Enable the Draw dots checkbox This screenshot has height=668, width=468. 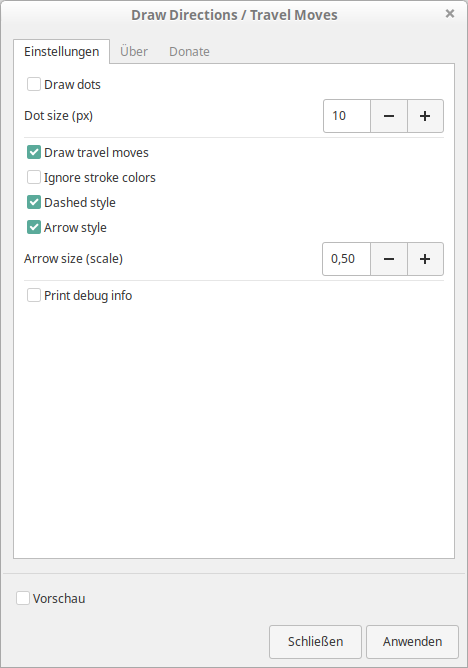(34, 84)
